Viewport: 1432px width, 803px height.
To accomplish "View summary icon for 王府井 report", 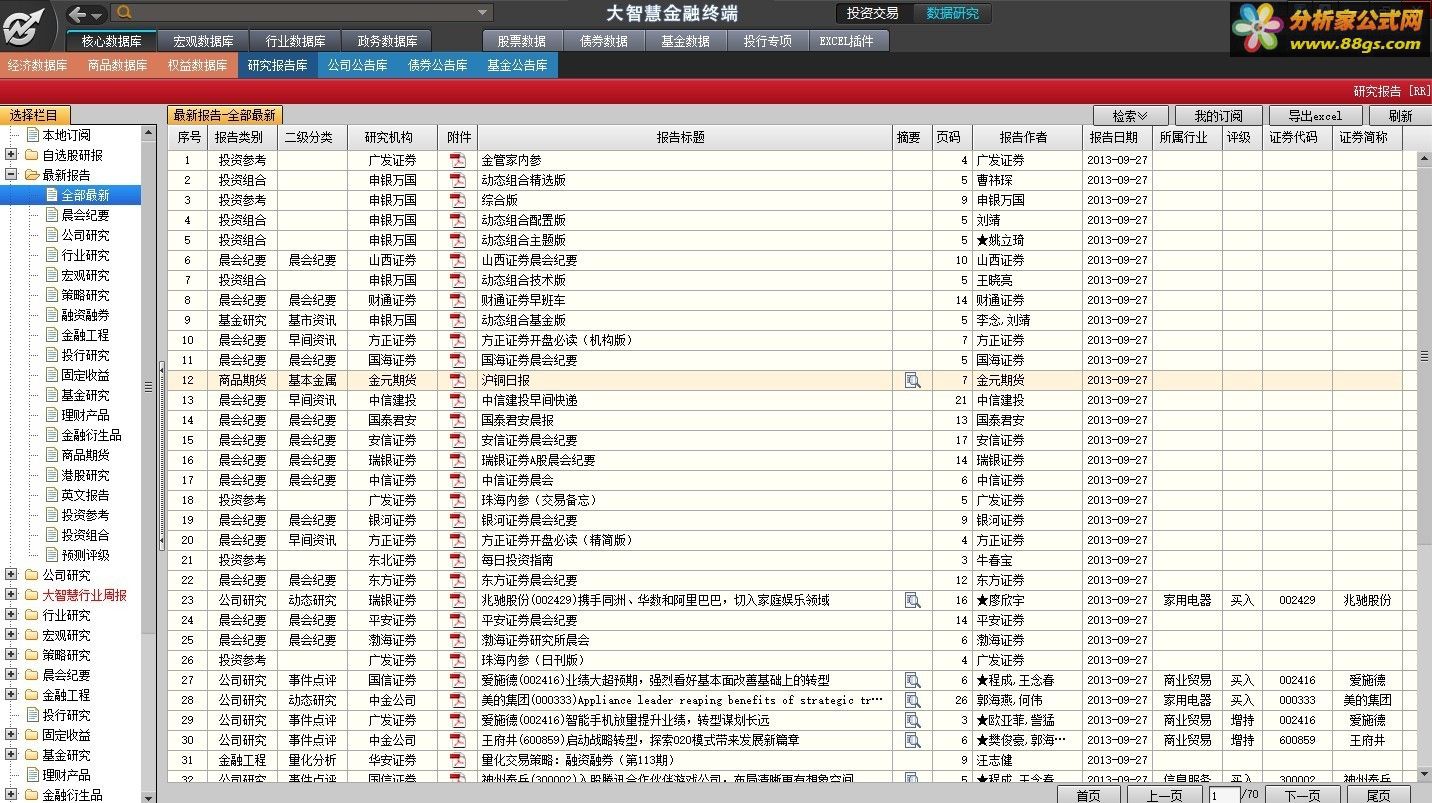I will (x=912, y=740).
